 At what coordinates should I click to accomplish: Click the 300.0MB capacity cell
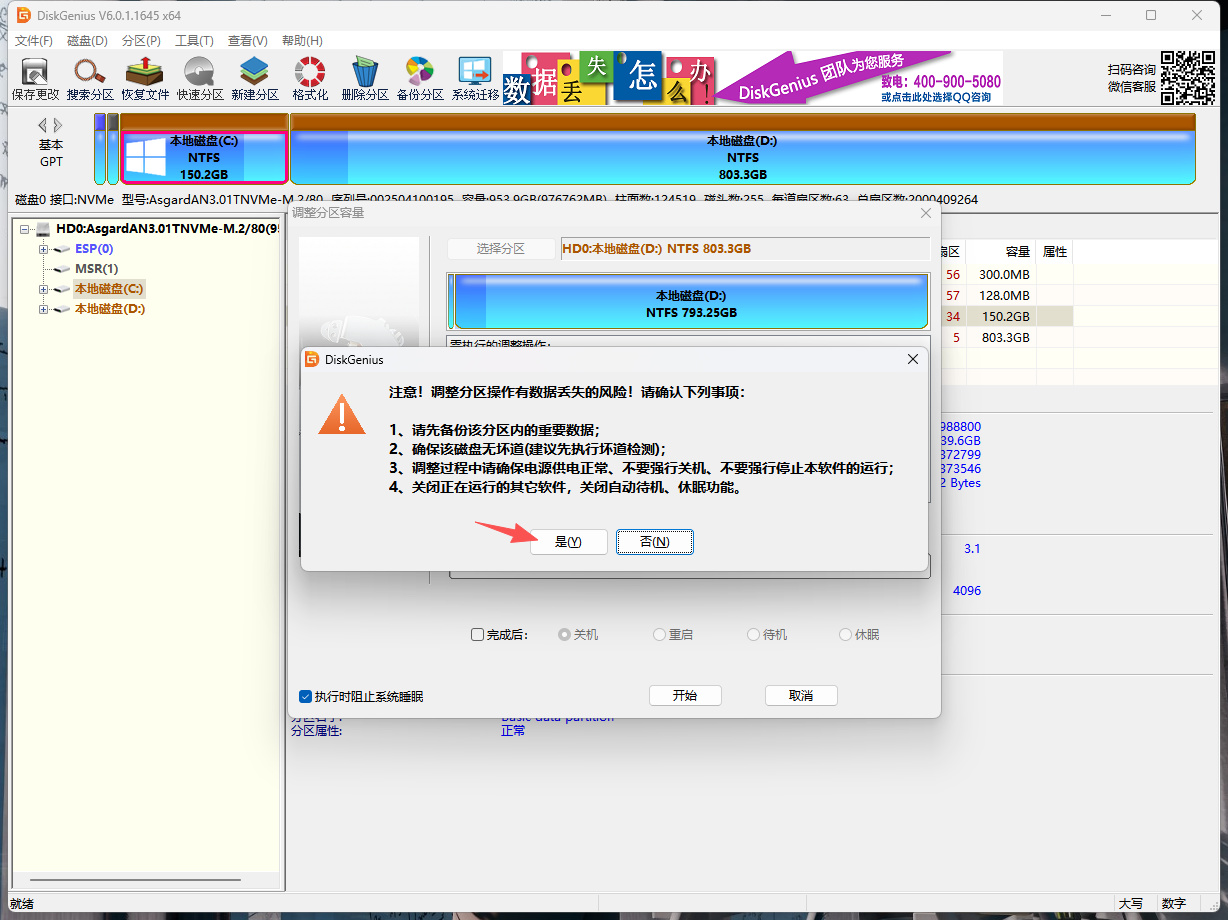1004,274
